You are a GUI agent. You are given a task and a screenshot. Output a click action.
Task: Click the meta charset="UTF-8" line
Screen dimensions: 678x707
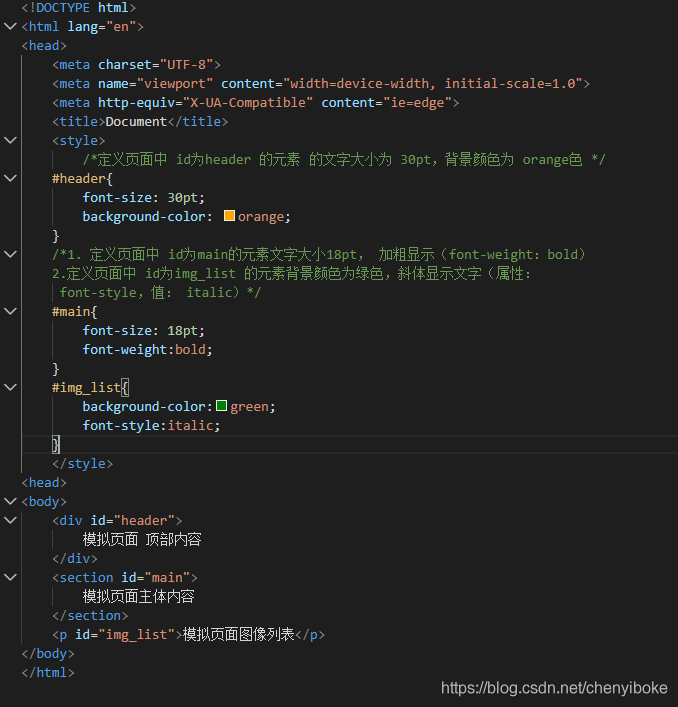[x=137, y=65]
